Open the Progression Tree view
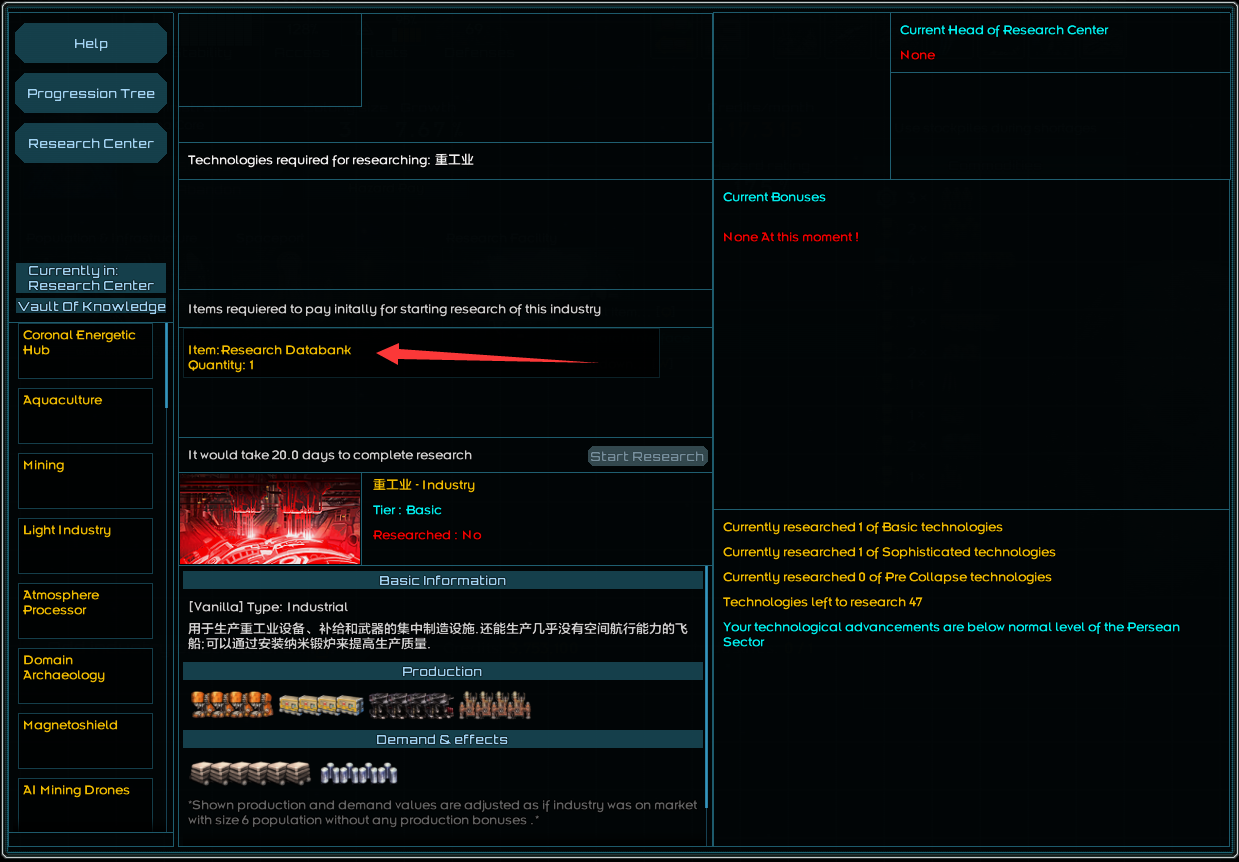The image size is (1239, 862). pos(91,94)
